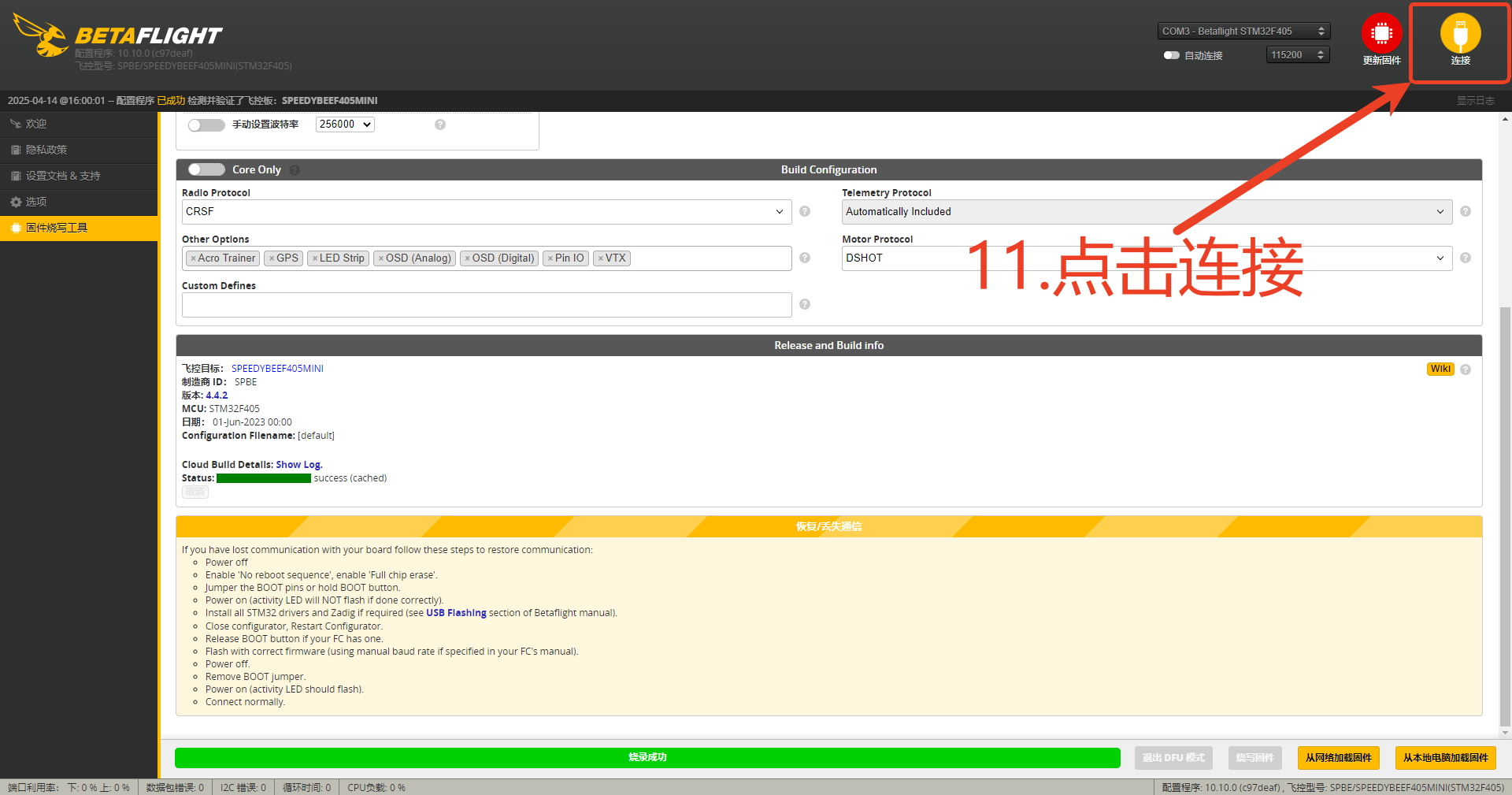The width and height of the screenshot is (1512, 795).
Task: Click help icon next to manual baud rate
Action: [440, 124]
